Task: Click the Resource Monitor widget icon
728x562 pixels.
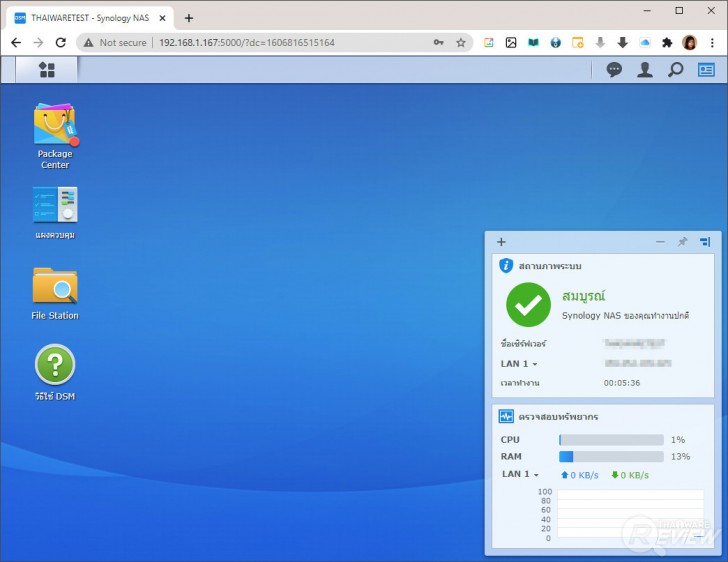Action: click(x=506, y=416)
